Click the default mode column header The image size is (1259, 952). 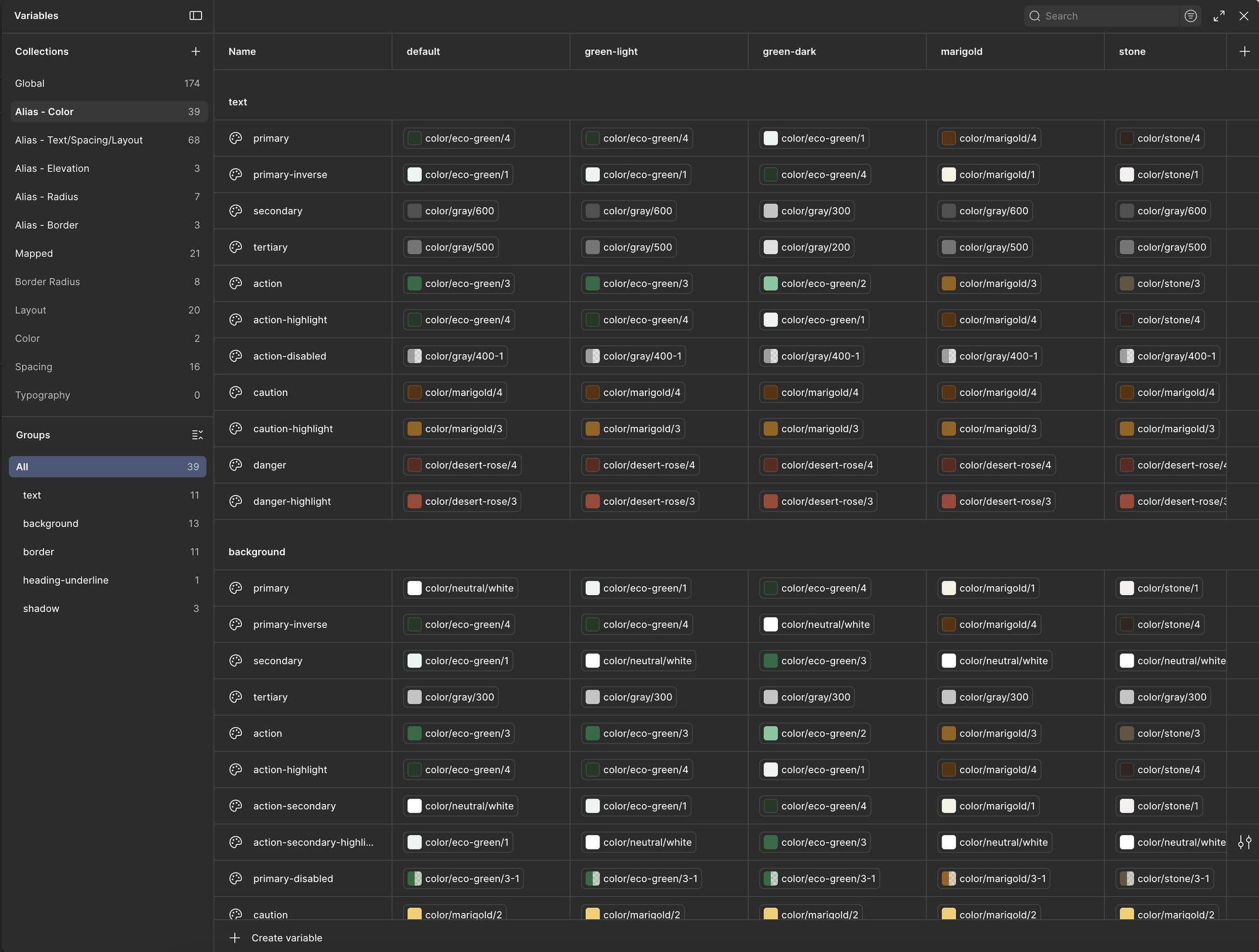pos(481,52)
